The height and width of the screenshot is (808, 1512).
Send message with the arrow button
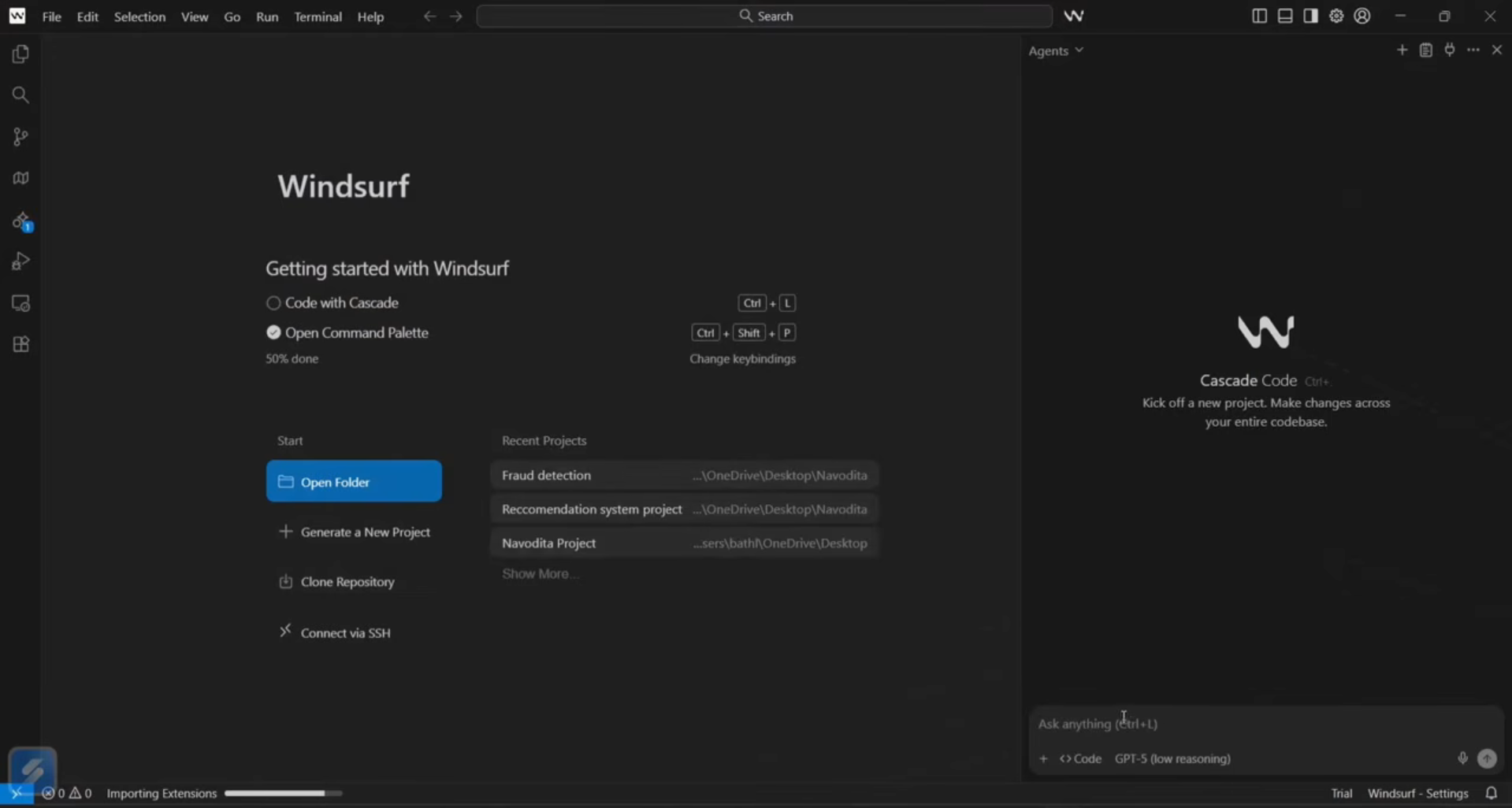coord(1487,758)
